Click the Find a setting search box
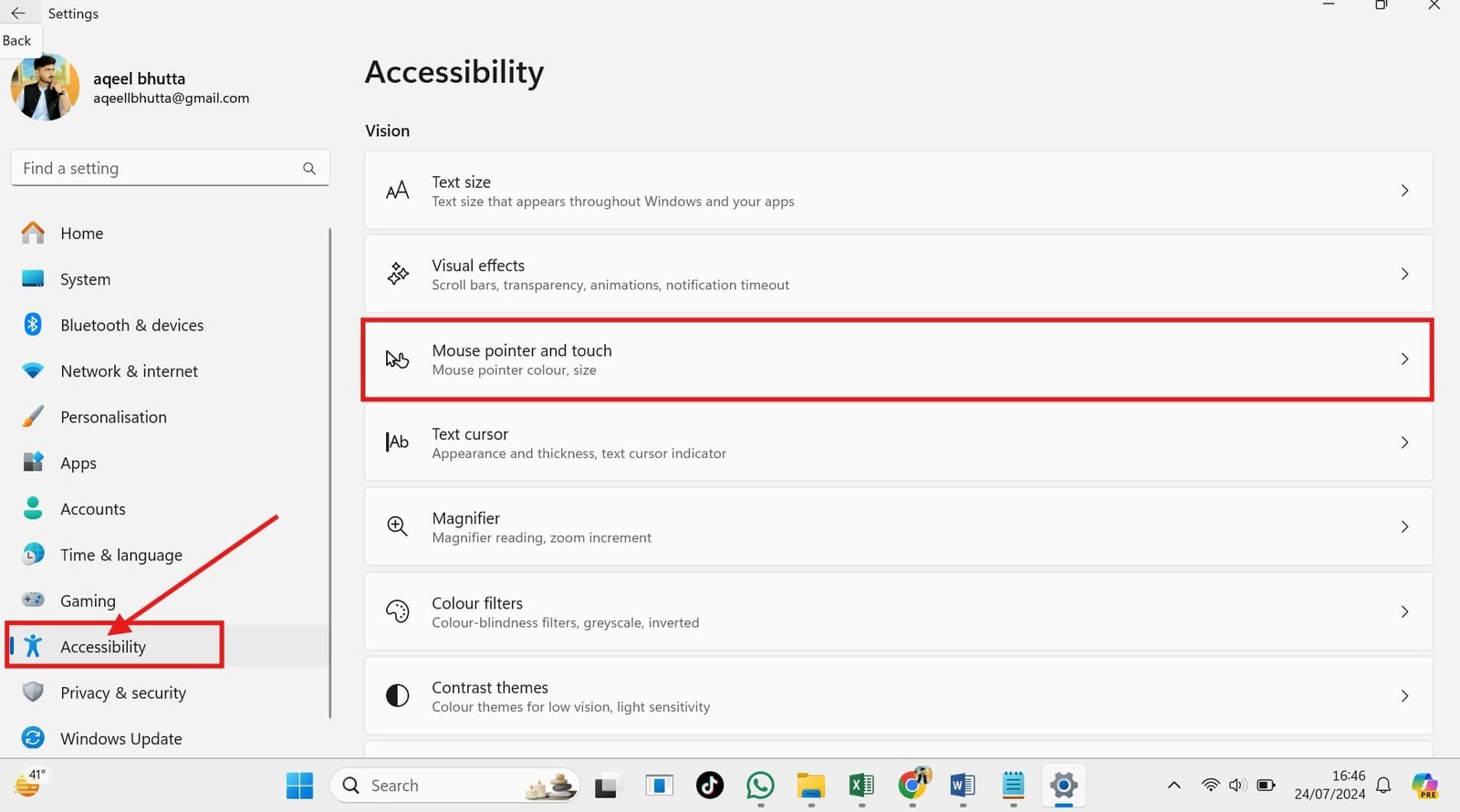 point(160,169)
